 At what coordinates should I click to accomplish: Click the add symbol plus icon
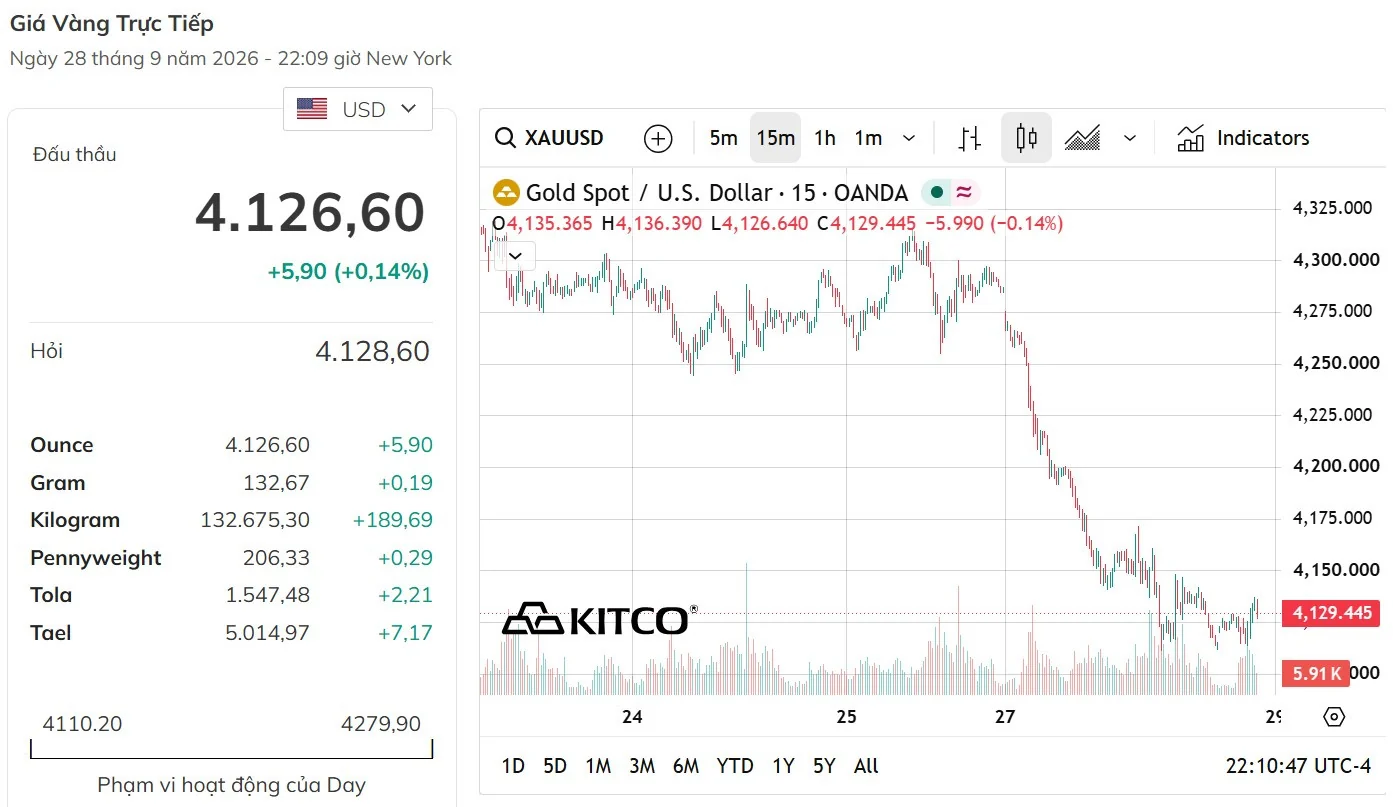tap(658, 138)
